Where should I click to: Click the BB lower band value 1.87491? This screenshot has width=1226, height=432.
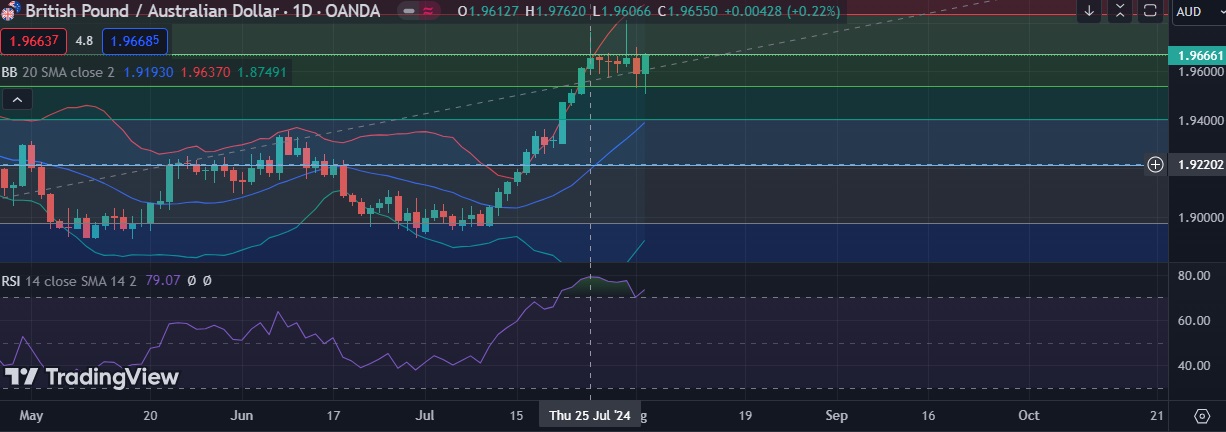pyautogui.click(x=262, y=72)
